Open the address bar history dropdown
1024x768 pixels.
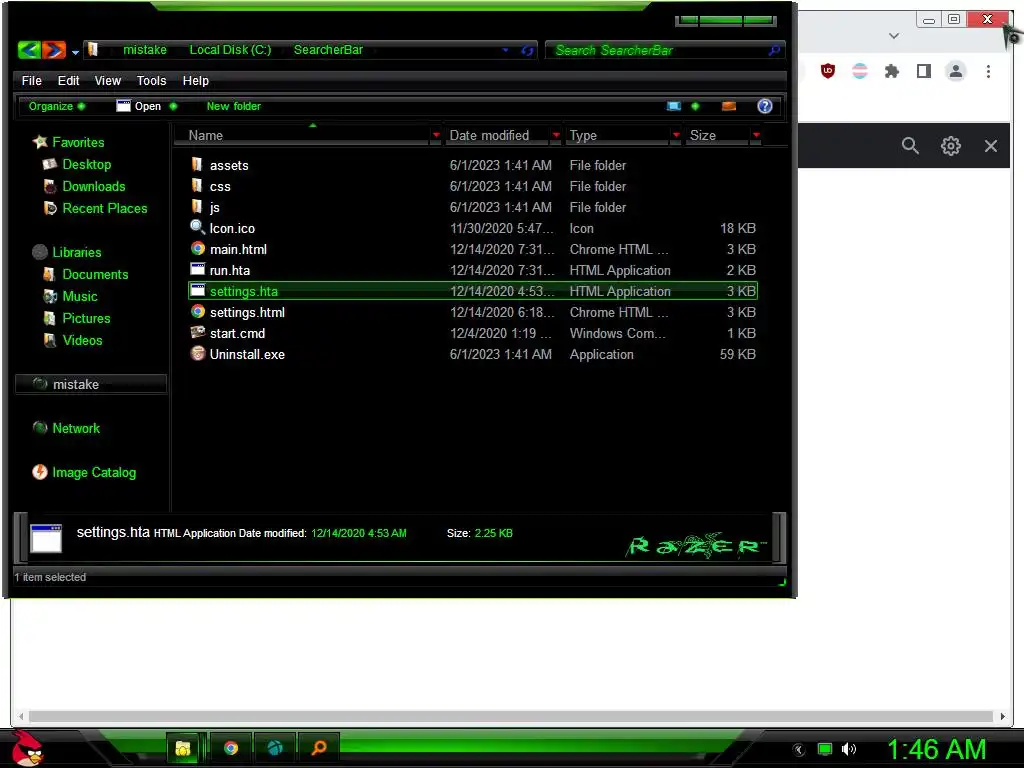(x=505, y=50)
